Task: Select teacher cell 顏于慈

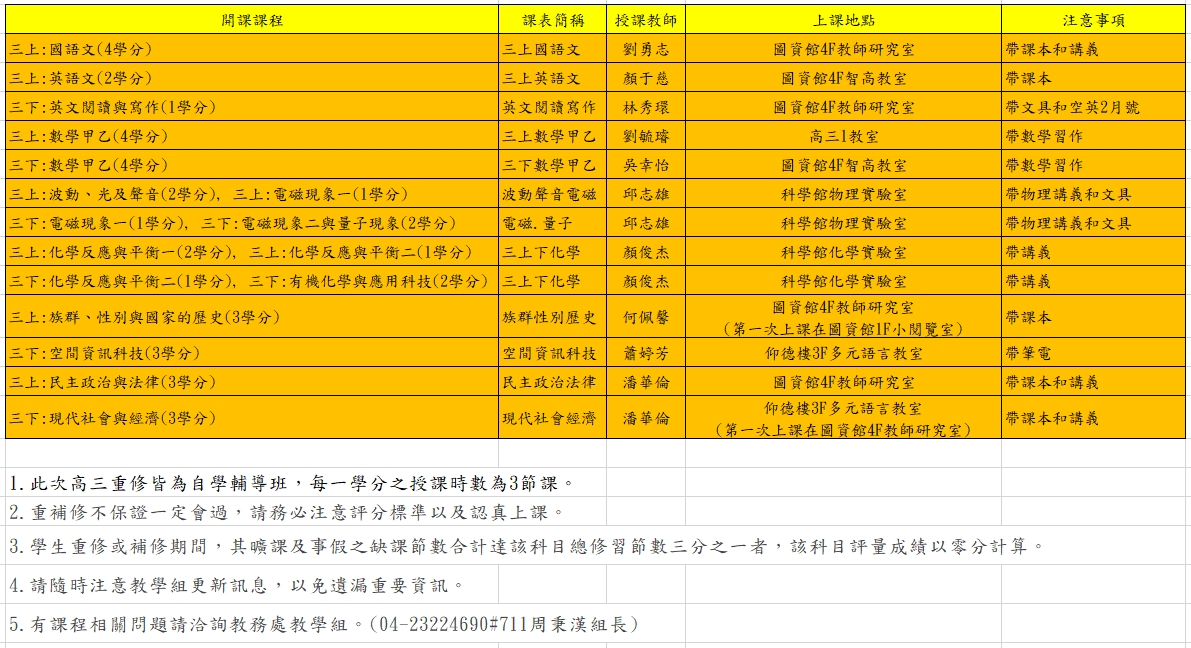Action: [646, 77]
